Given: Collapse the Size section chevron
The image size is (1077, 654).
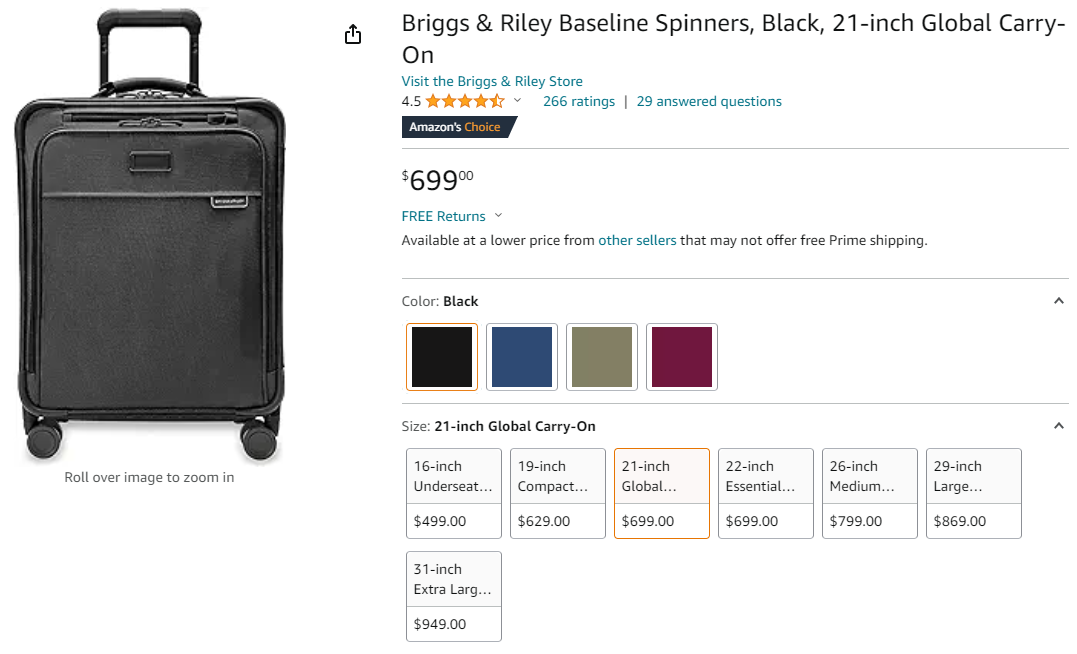Looking at the screenshot, I should [x=1059, y=426].
